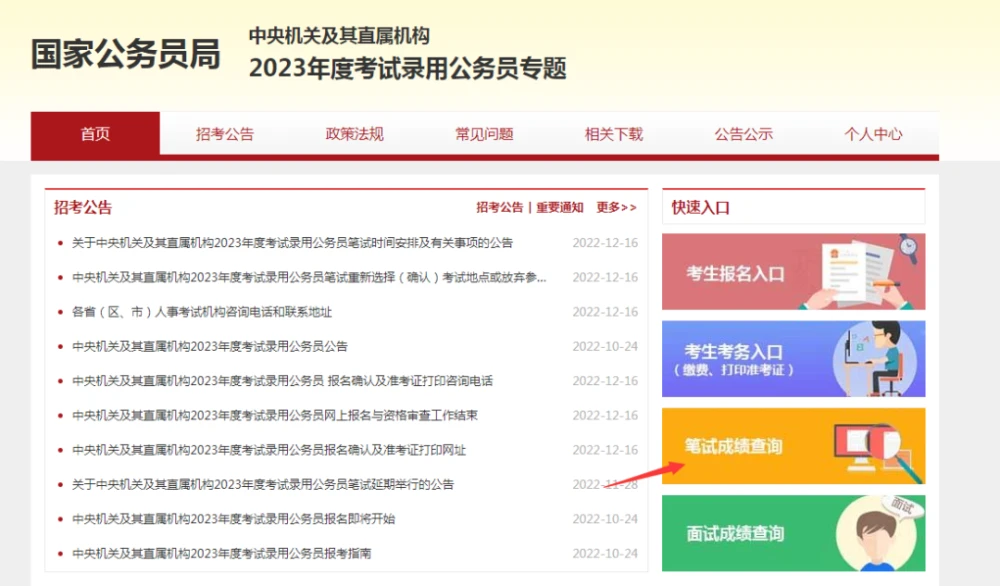Open the 各省人事考试机构咨询电话和联系地址 link
The width and height of the screenshot is (1000, 586).
[202, 312]
